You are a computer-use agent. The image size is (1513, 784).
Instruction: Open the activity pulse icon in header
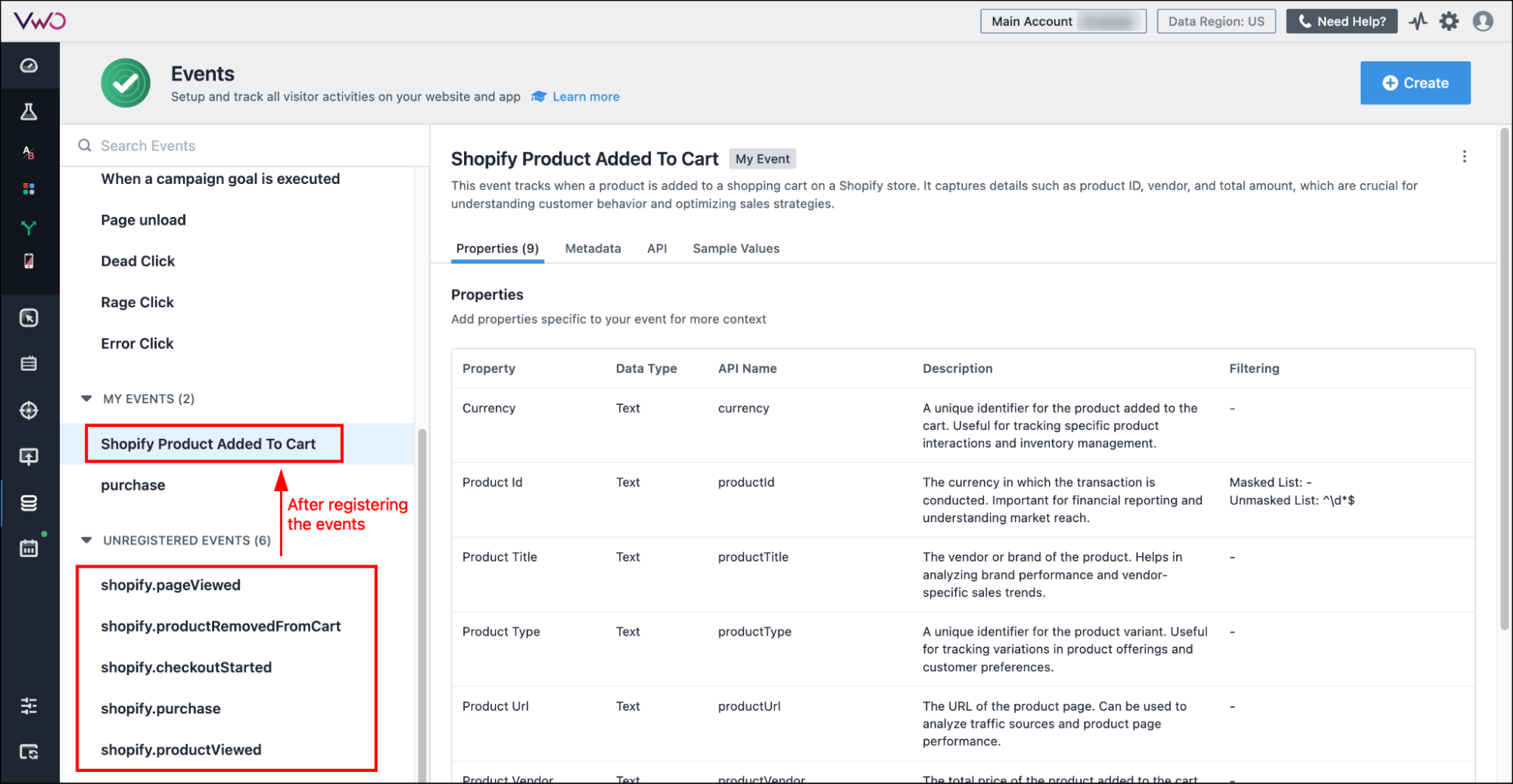coord(1418,21)
